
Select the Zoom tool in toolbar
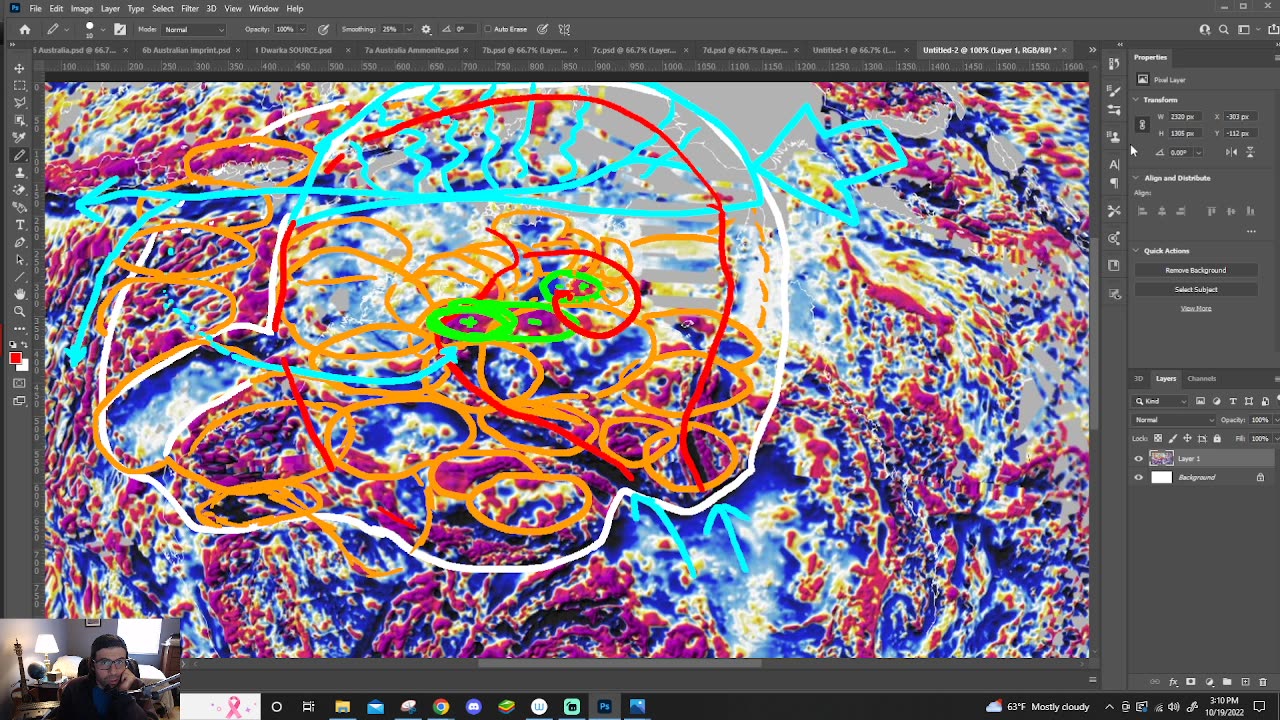19,311
